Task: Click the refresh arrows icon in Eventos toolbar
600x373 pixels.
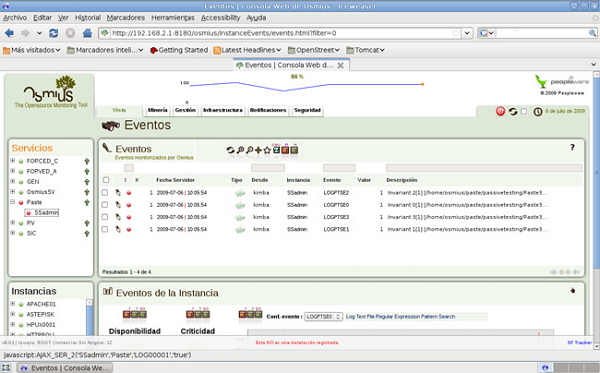Action: [x=230, y=150]
